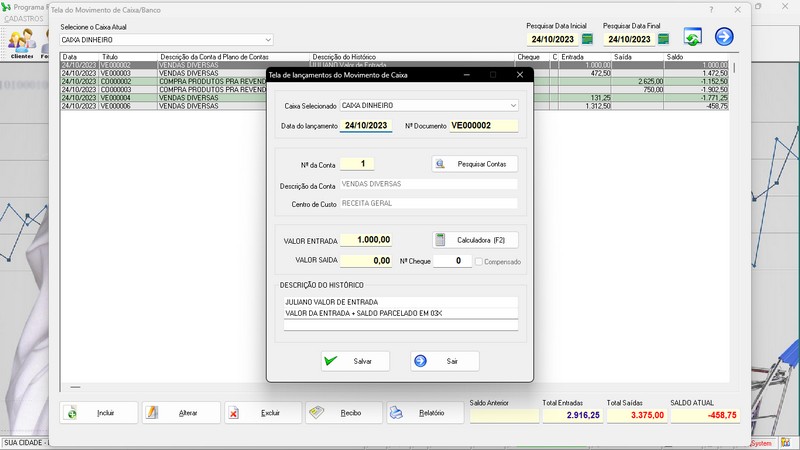Click the Saída column header
800x450 pixels.
pos(638,57)
